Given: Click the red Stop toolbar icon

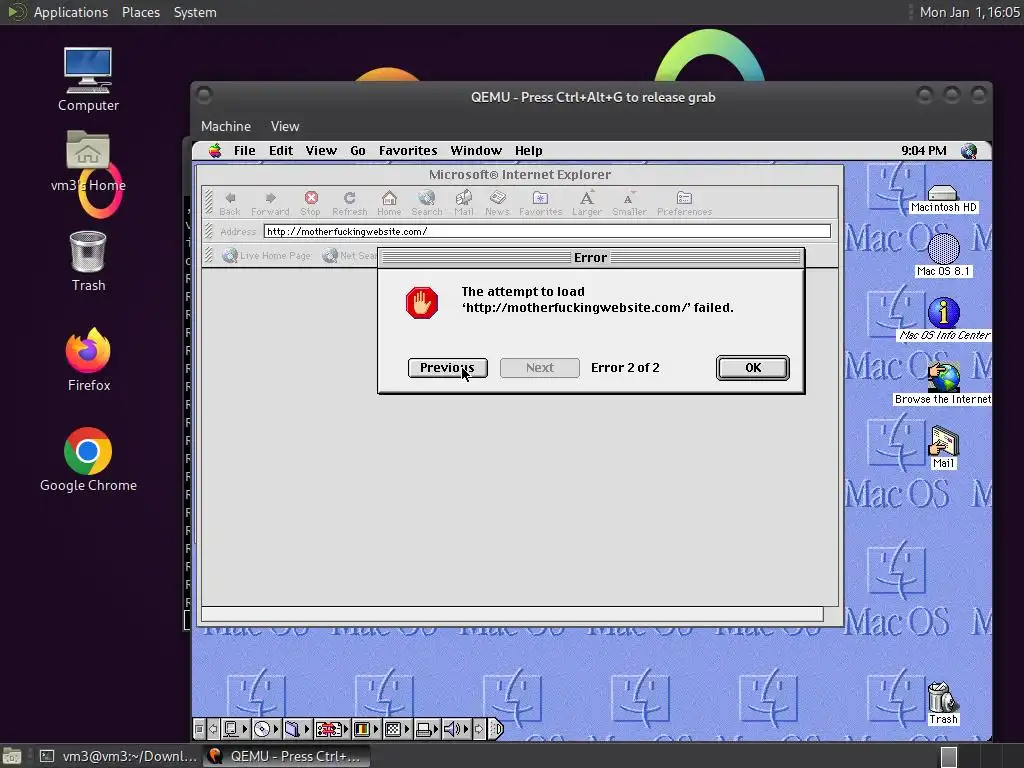Looking at the screenshot, I should pos(311,202).
